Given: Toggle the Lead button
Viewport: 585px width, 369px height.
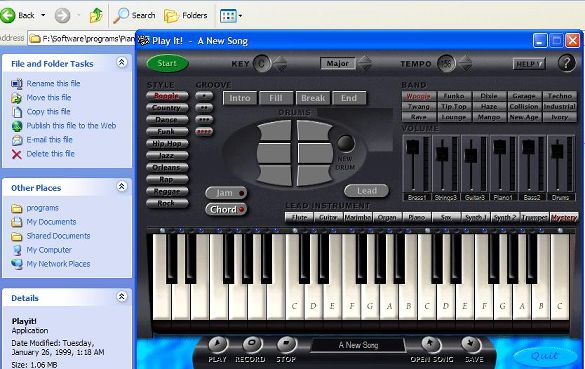Looking at the screenshot, I should click(x=366, y=191).
